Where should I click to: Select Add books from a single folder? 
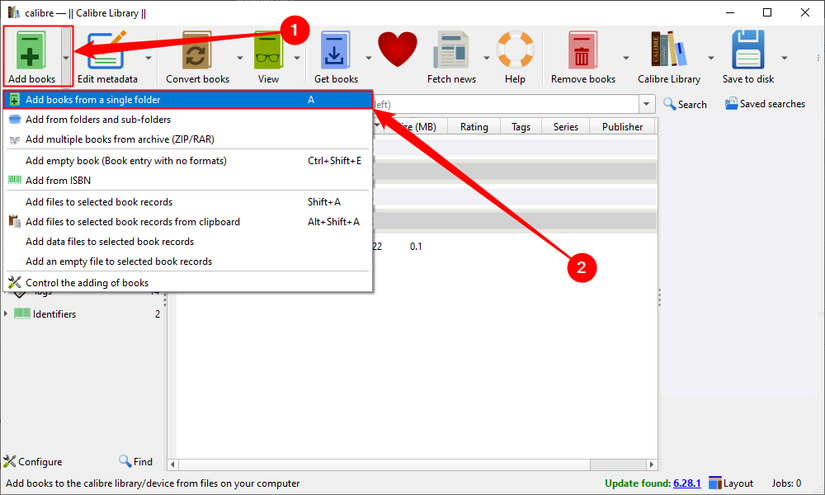188,99
